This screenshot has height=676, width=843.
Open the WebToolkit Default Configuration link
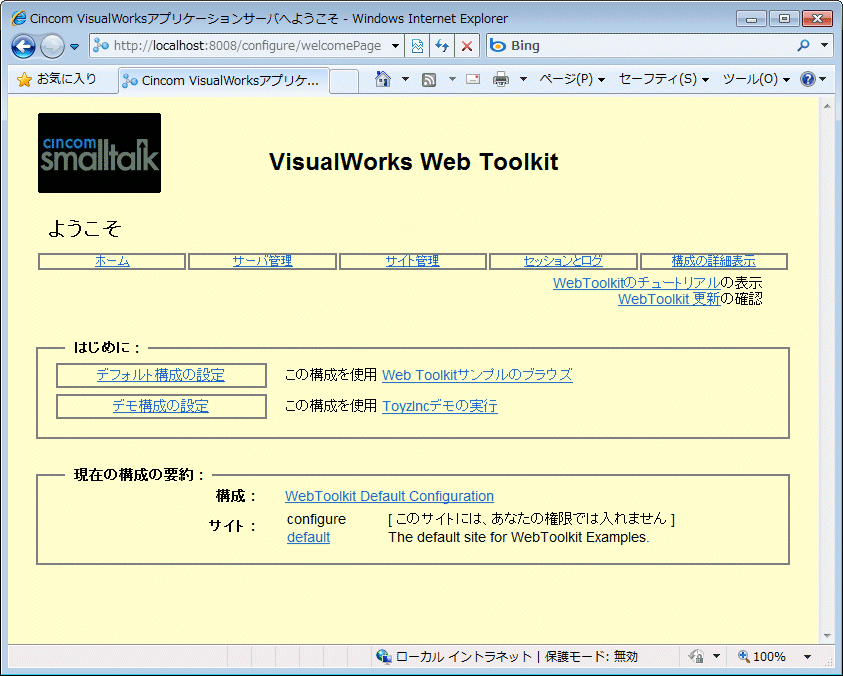pyautogui.click(x=389, y=496)
